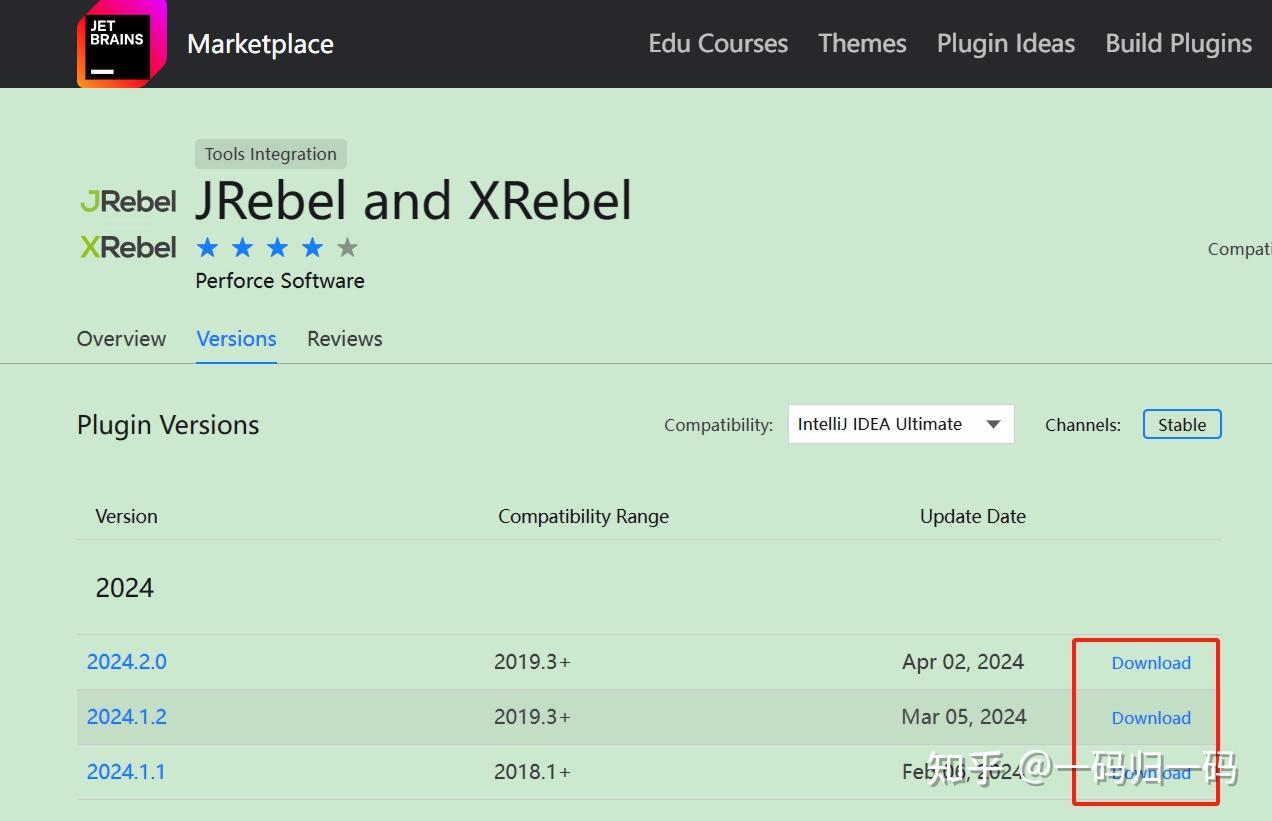The height and width of the screenshot is (821, 1272).
Task: Open Plugin Ideas in the header
Action: coord(1005,44)
